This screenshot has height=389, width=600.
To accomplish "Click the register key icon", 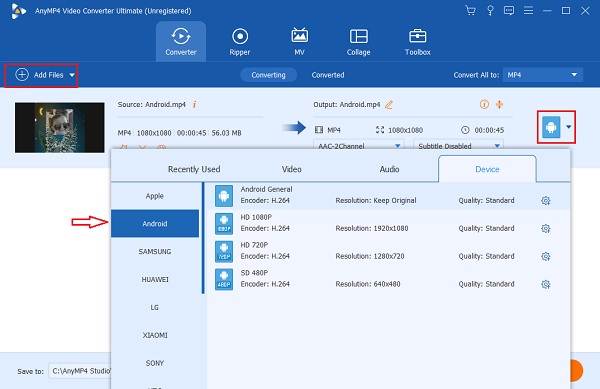I will click(x=490, y=10).
